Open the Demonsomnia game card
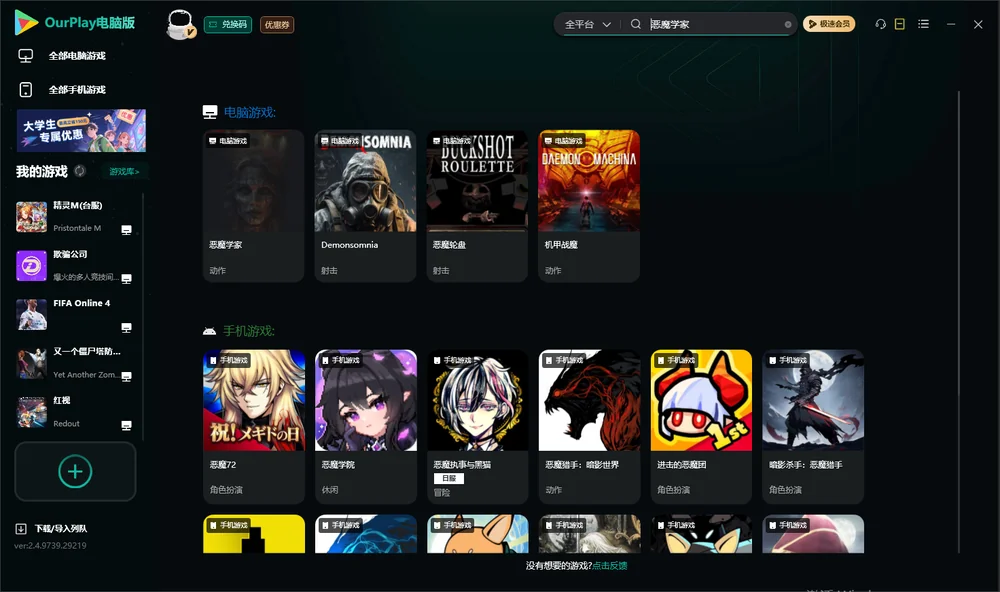Image resolution: width=1000 pixels, height=592 pixels. click(365, 205)
